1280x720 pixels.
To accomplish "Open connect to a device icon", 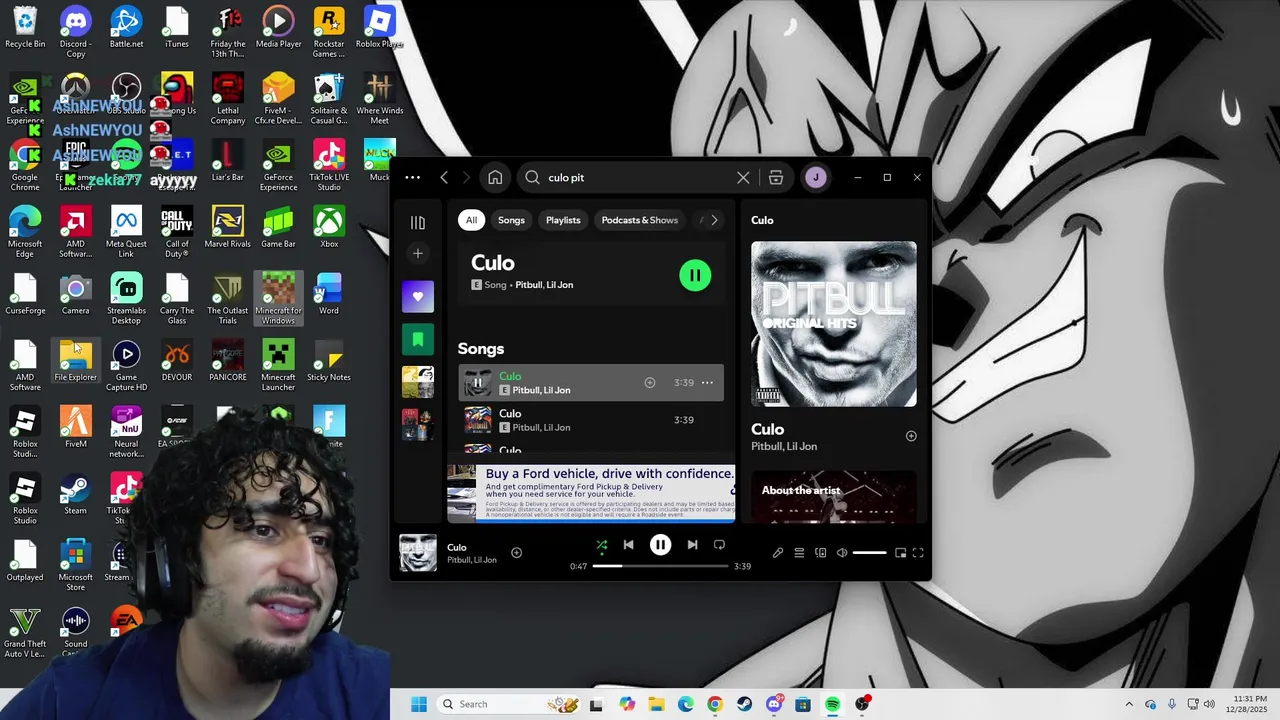I will (821, 553).
